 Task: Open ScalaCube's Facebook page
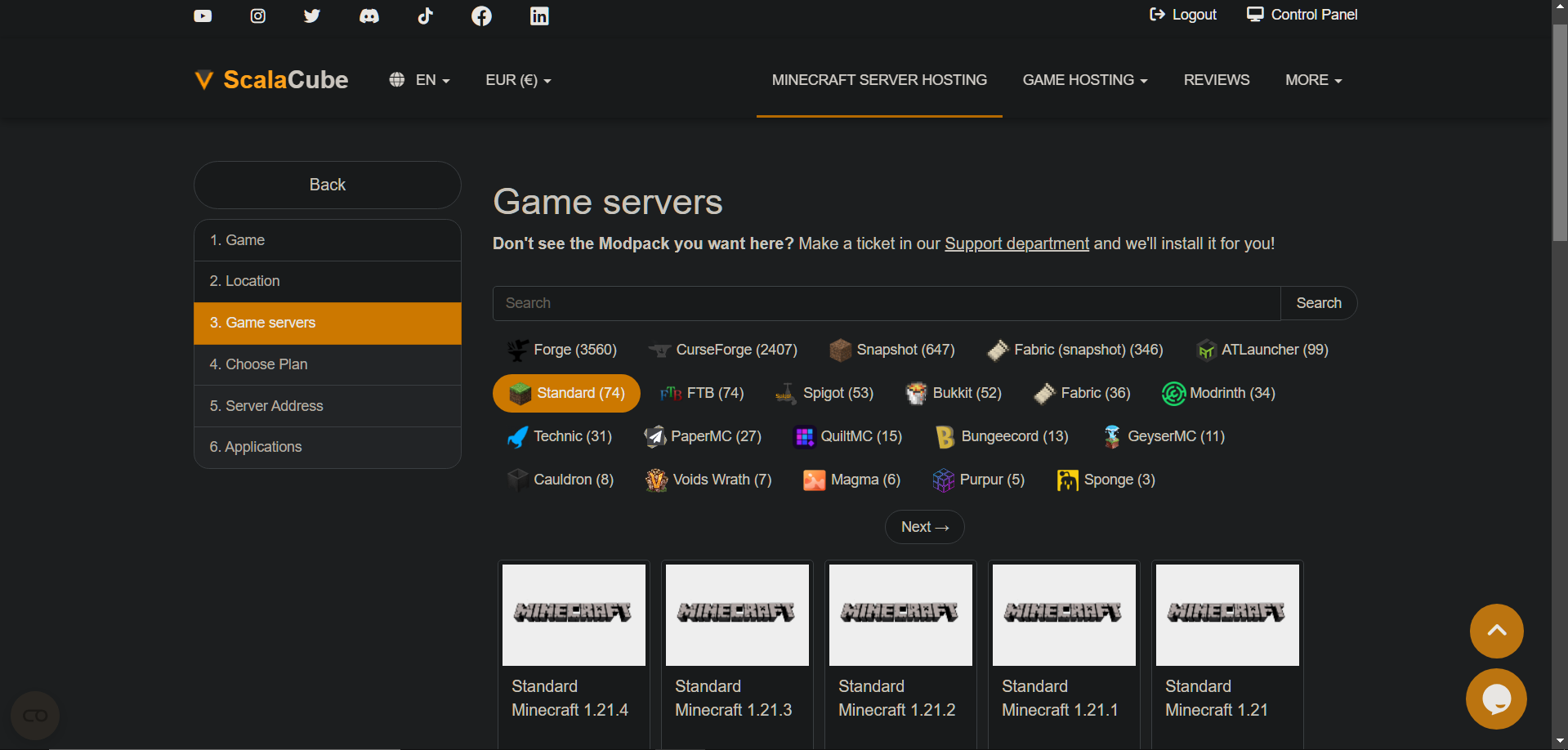pos(481,16)
